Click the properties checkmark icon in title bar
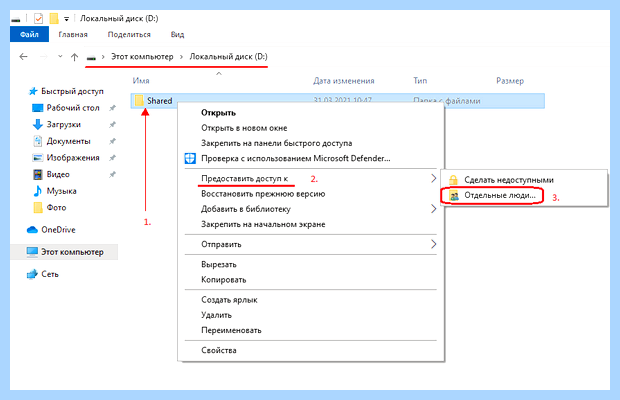 tap(38, 18)
